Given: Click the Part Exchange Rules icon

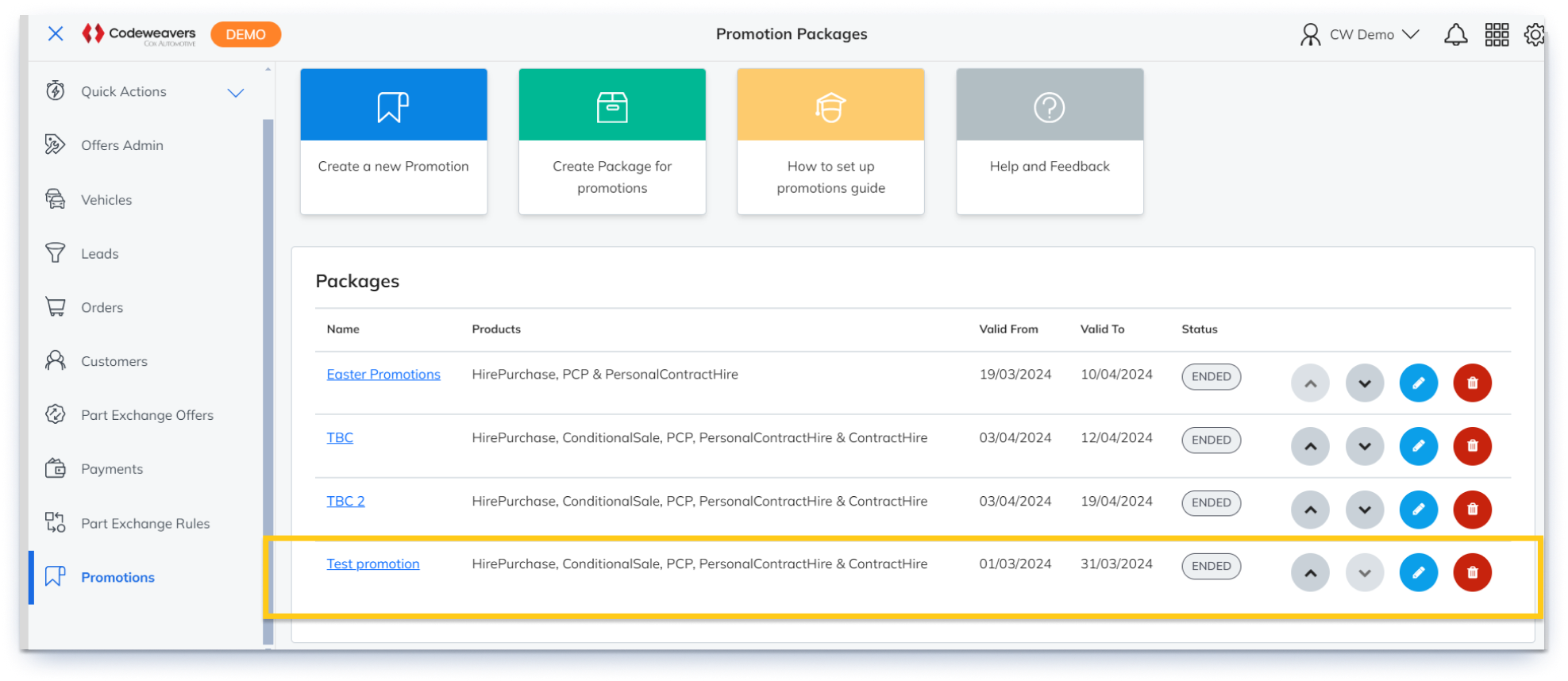Looking at the screenshot, I should pos(55,522).
